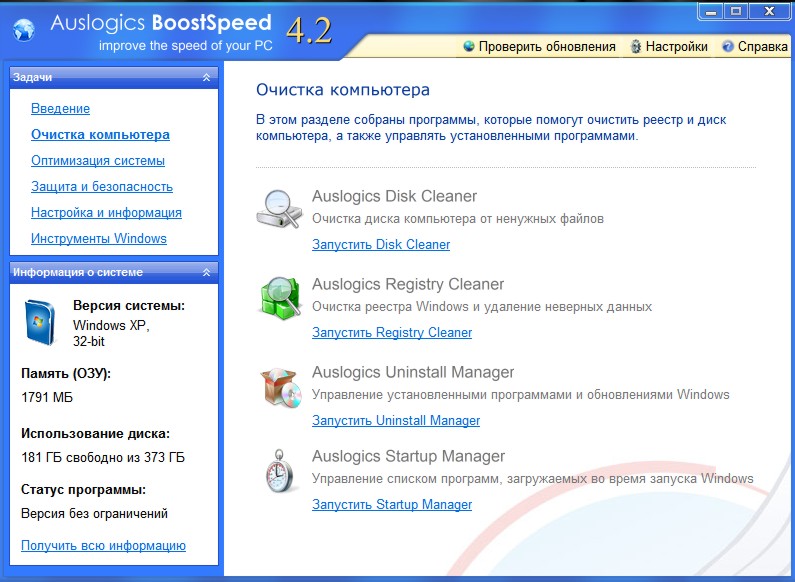Click the Auslogics Startup Manager title
The image size is (795, 582).
(409, 456)
